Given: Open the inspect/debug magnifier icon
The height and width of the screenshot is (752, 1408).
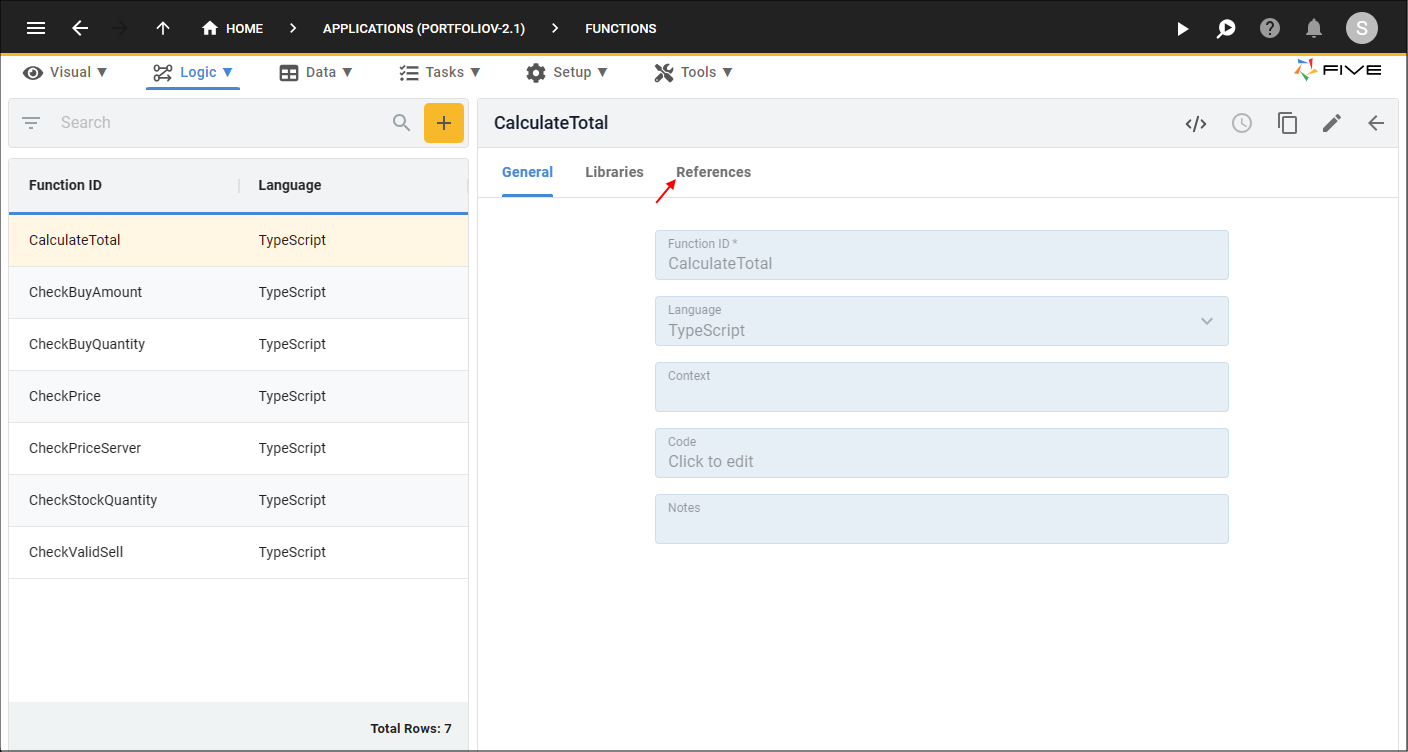Looking at the screenshot, I should [x=1226, y=28].
